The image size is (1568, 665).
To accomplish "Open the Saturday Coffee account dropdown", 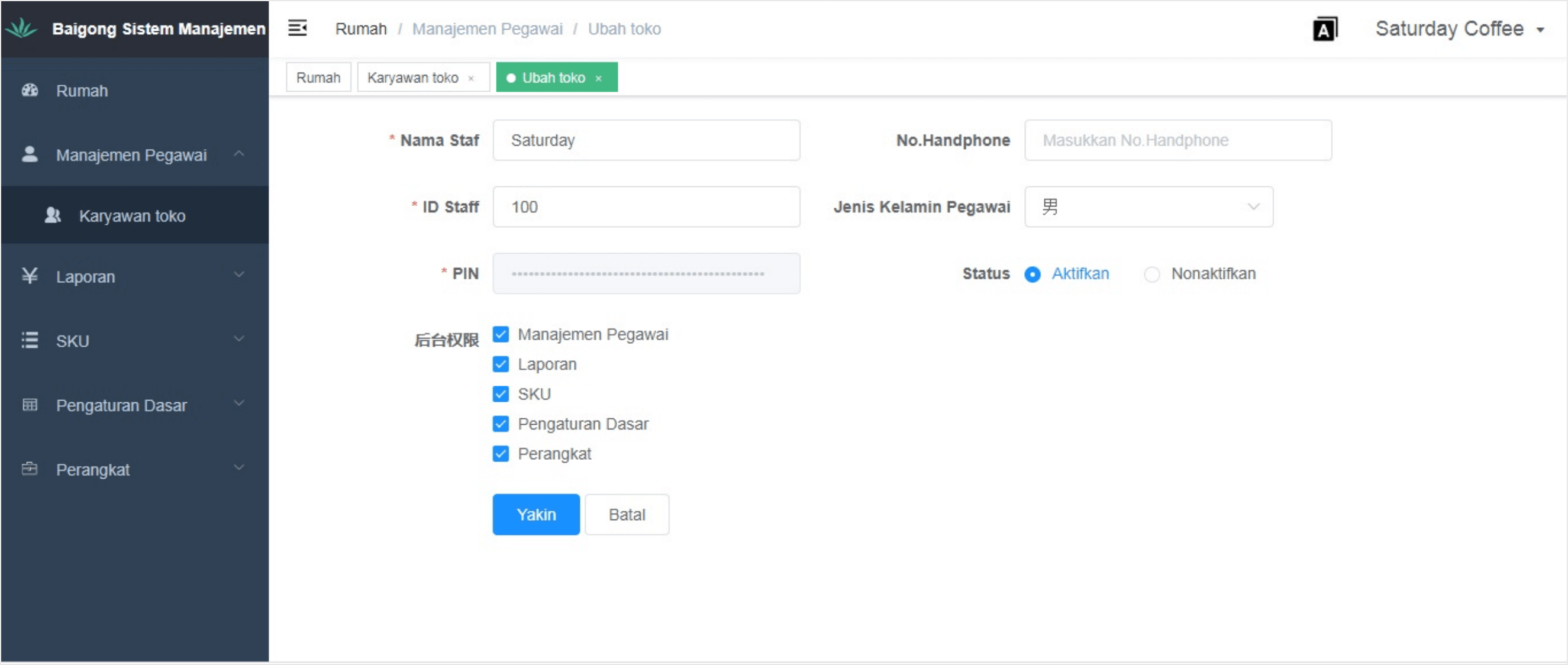I will tap(1459, 29).
